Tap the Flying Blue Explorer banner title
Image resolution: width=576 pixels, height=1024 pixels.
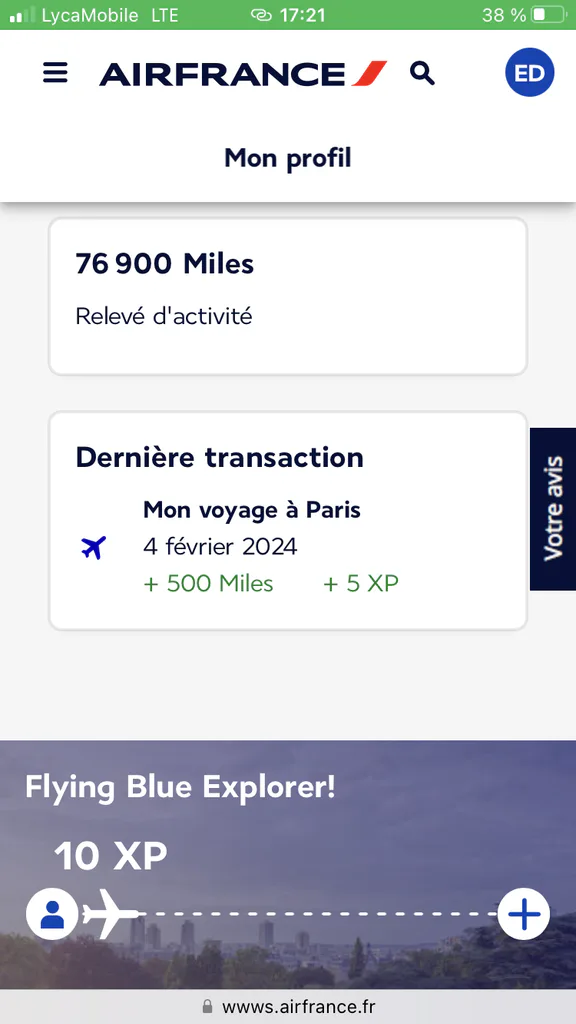click(x=180, y=788)
